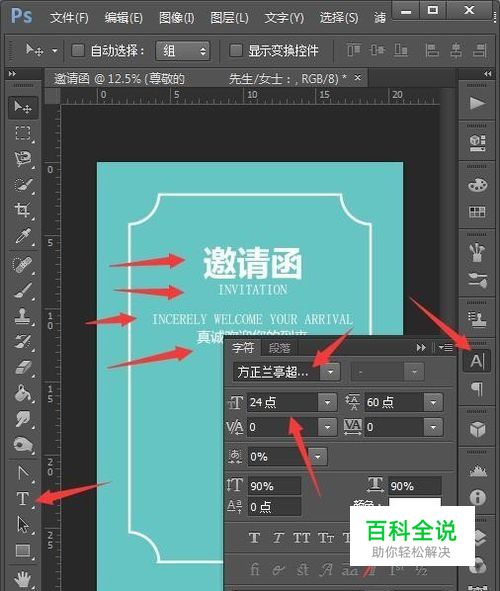
Task: Click the baseline shift 0点 field
Action: tap(274, 507)
